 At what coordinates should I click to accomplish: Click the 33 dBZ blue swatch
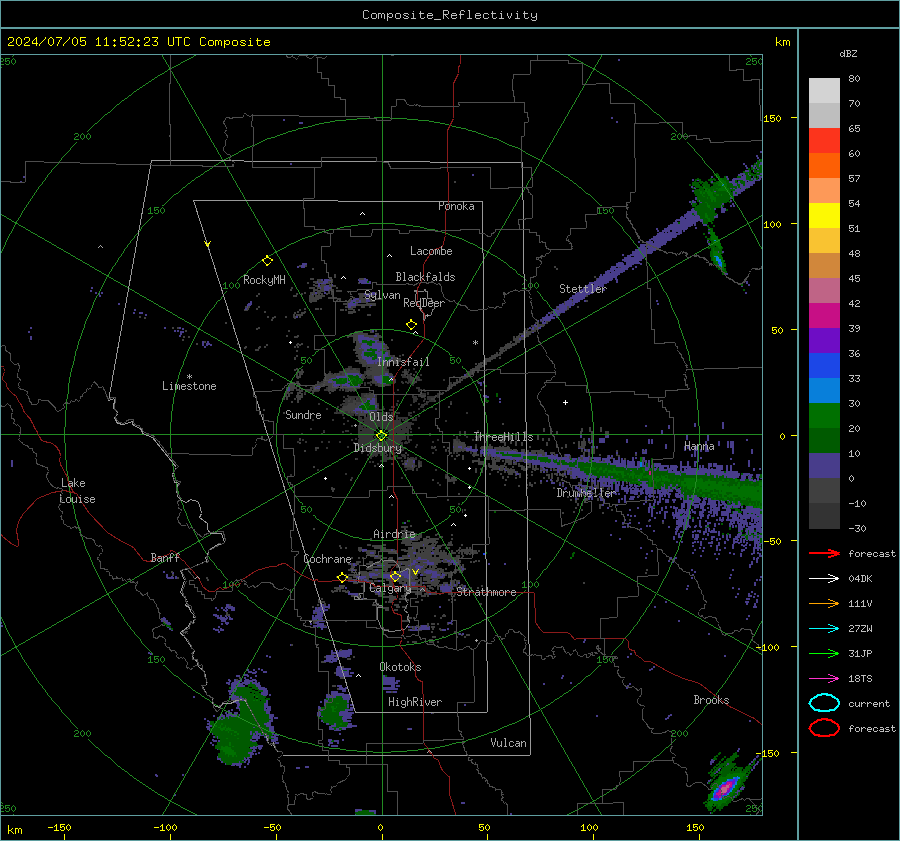point(824,390)
